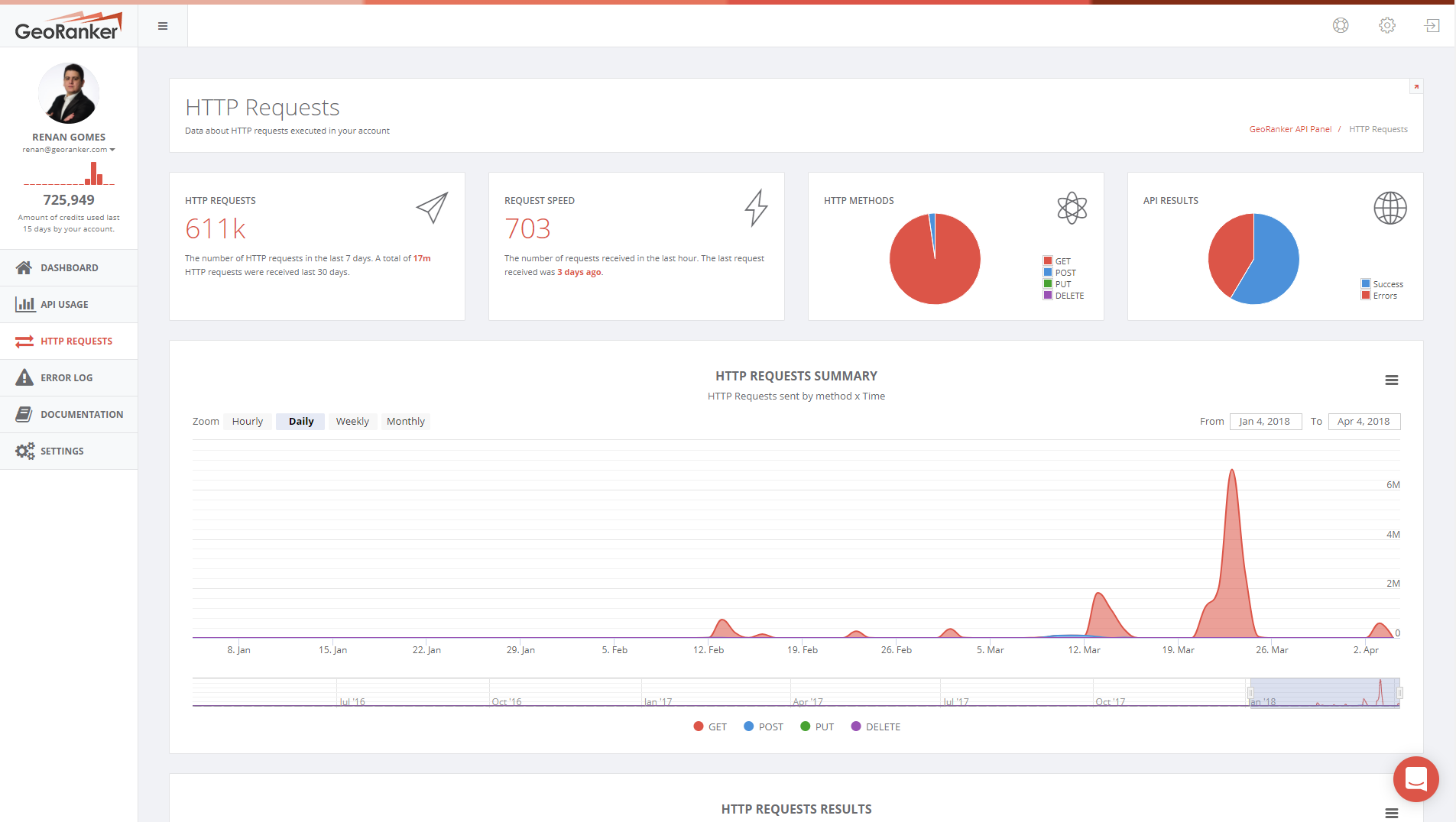This screenshot has width=1456, height=822.
Task: Toggle PUT series in chart legend
Action: click(x=817, y=727)
